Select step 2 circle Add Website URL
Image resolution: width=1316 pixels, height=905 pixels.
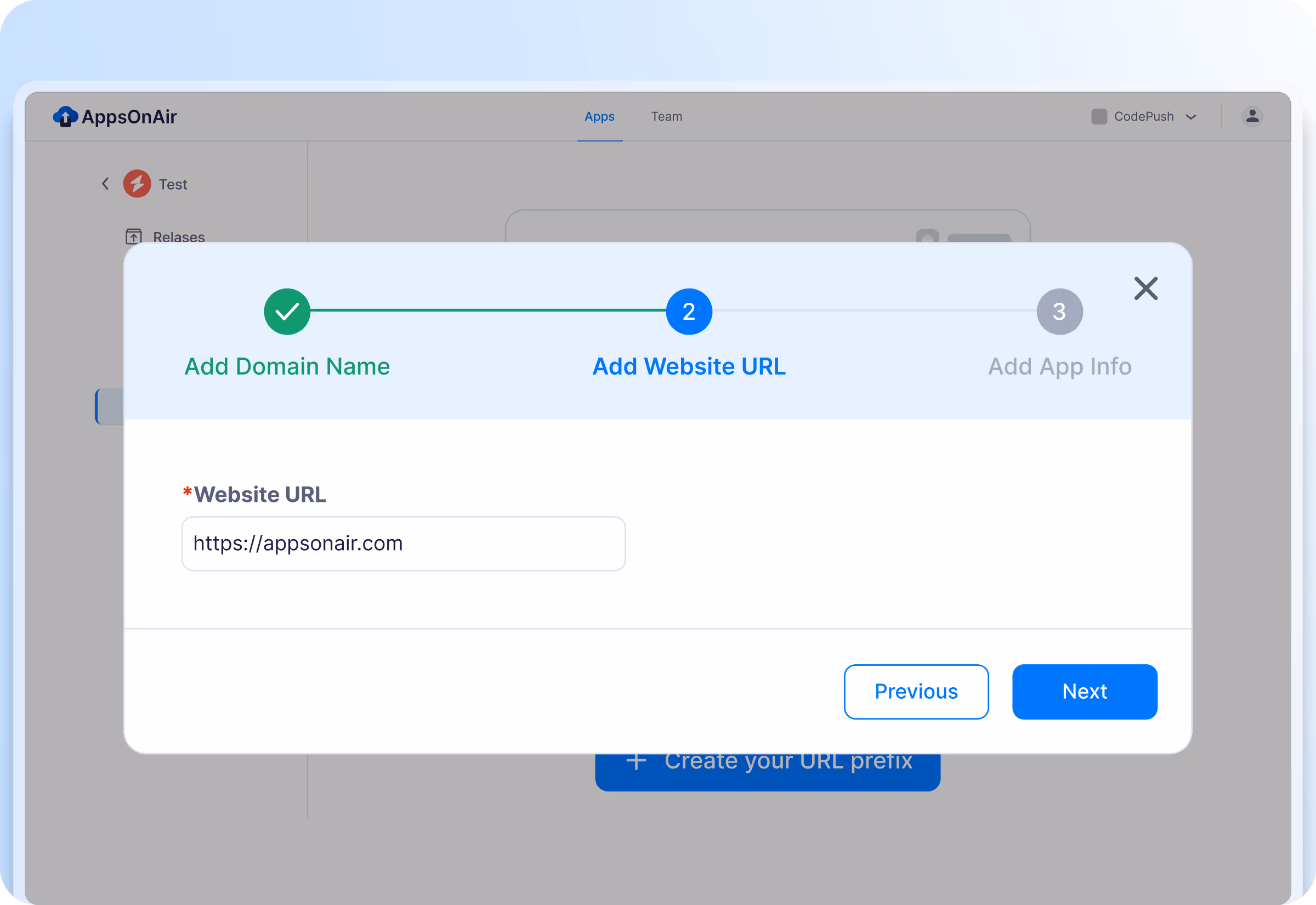[689, 312]
